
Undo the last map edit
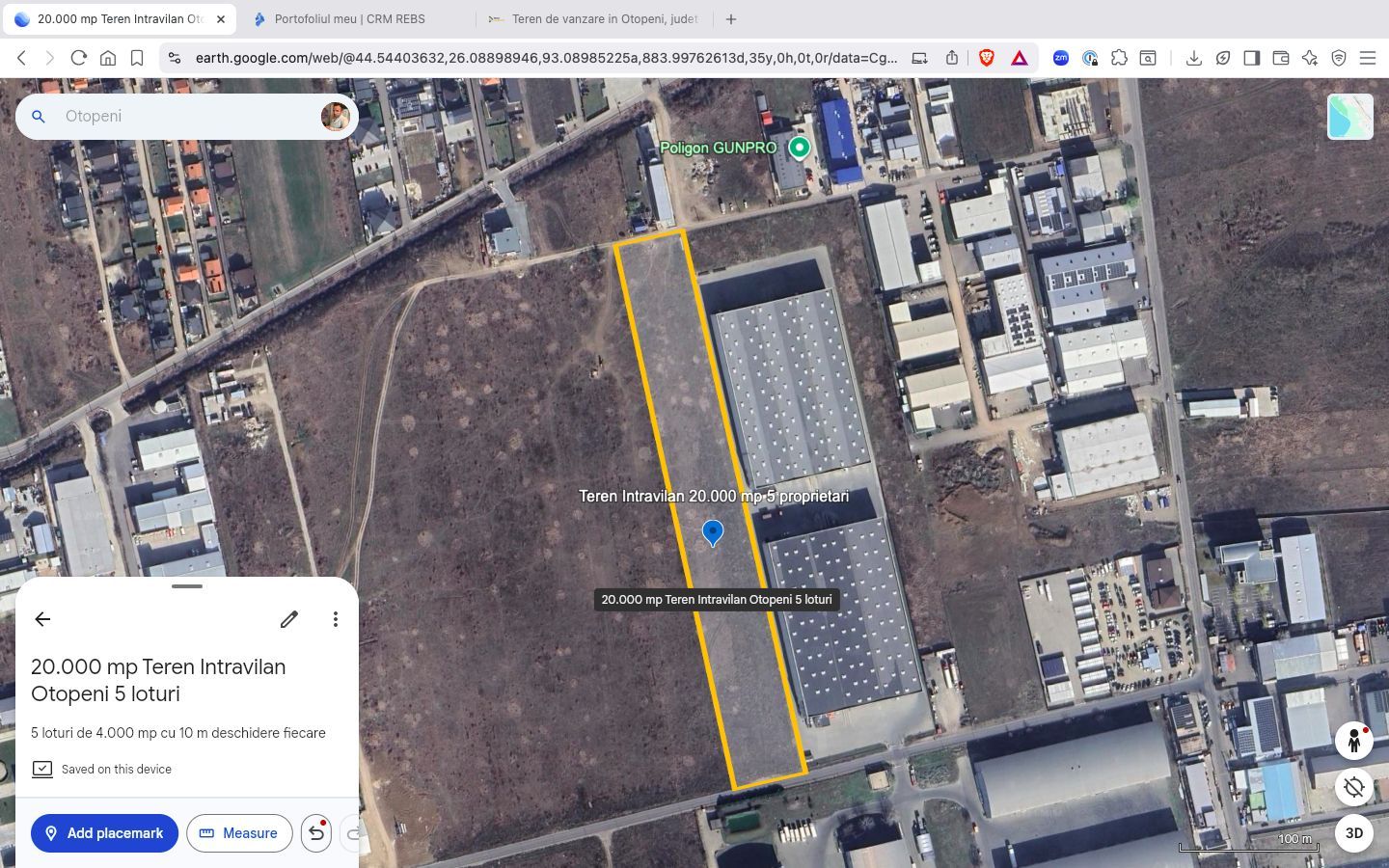315,833
